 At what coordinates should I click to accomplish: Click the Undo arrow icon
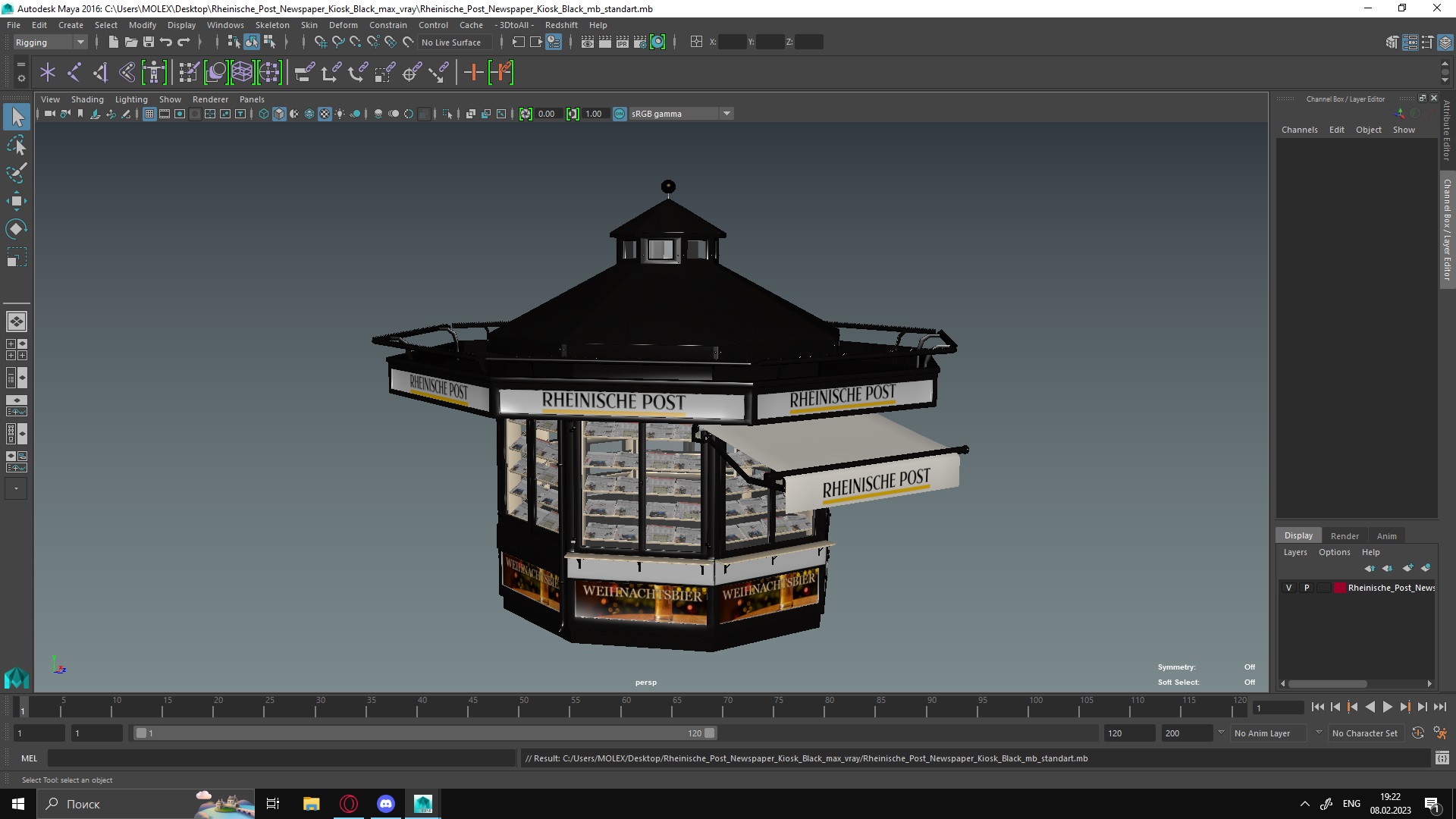(166, 42)
